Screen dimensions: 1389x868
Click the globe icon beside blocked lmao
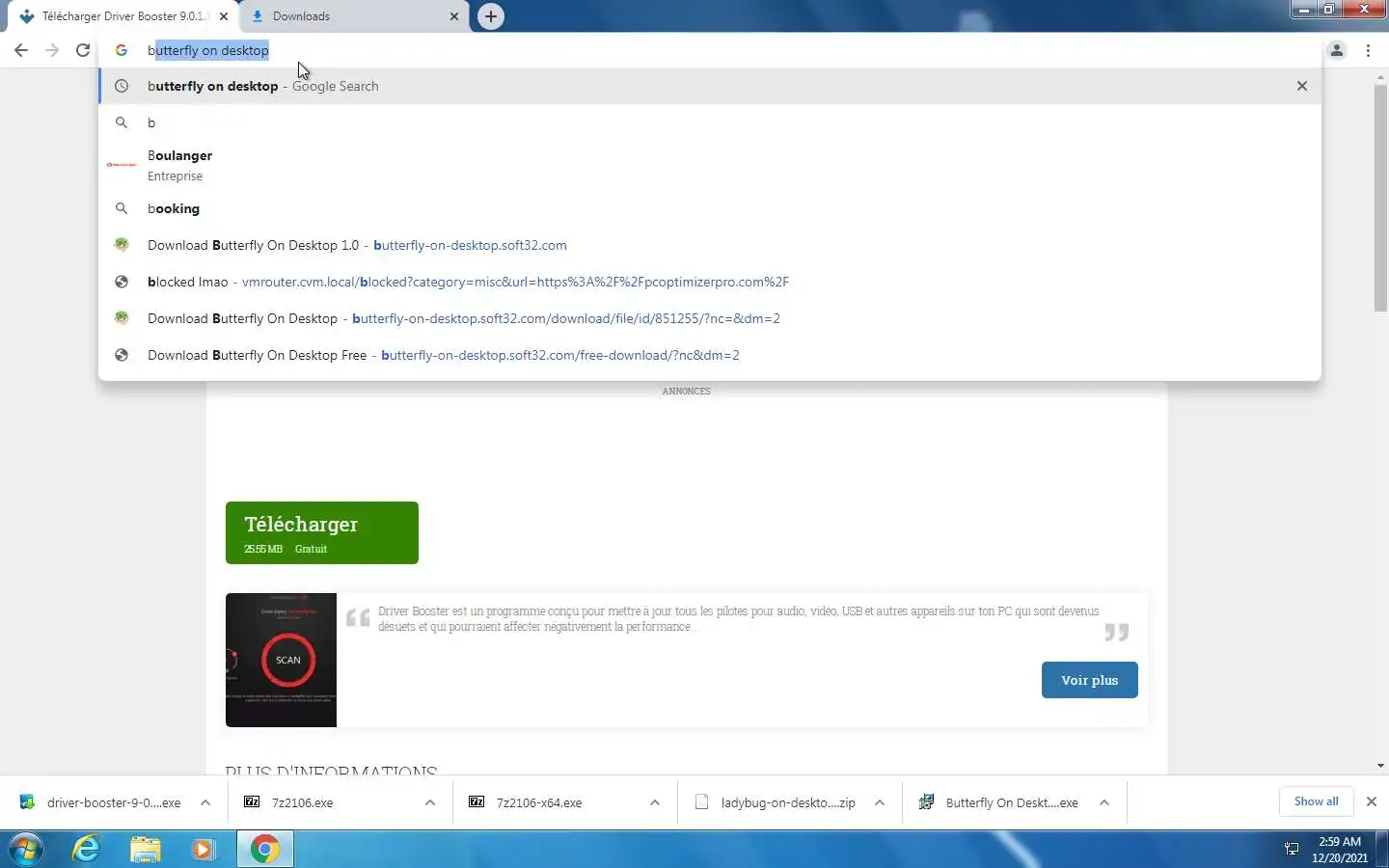[x=122, y=282]
